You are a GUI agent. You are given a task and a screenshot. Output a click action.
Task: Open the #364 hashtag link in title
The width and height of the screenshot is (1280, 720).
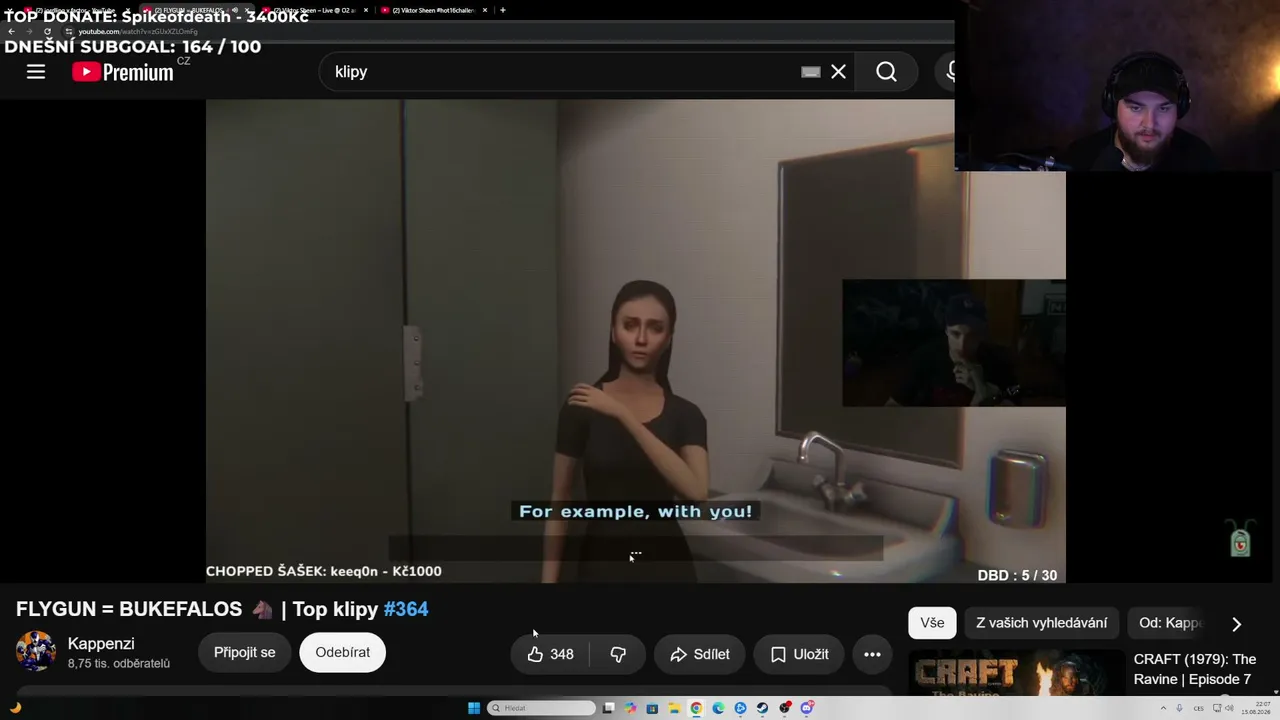(x=406, y=609)
